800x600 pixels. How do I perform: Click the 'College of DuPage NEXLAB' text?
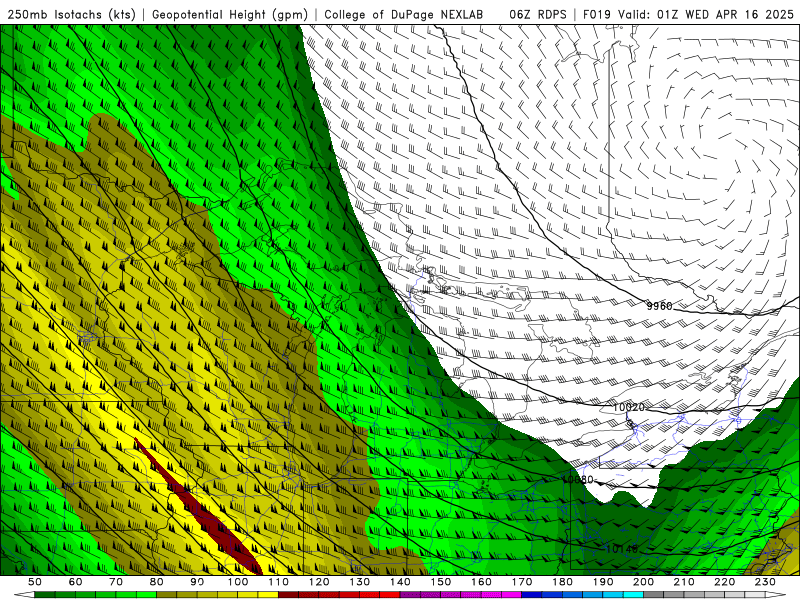(x=404, y=14)
